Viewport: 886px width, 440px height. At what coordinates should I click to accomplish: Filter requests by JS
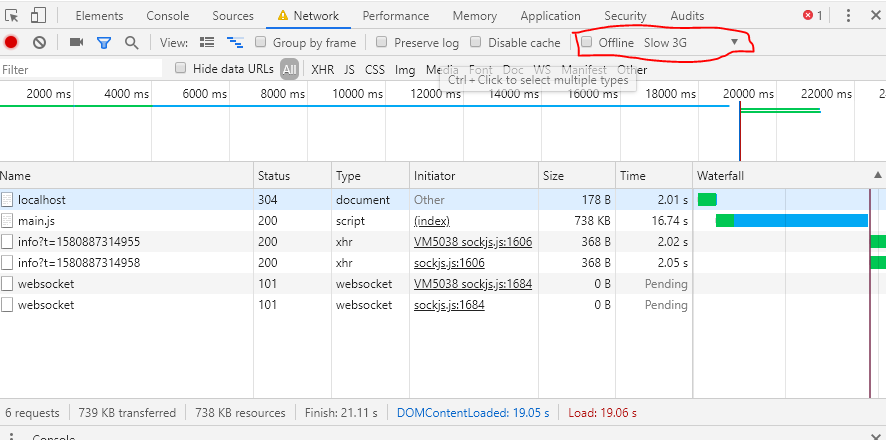349,70
